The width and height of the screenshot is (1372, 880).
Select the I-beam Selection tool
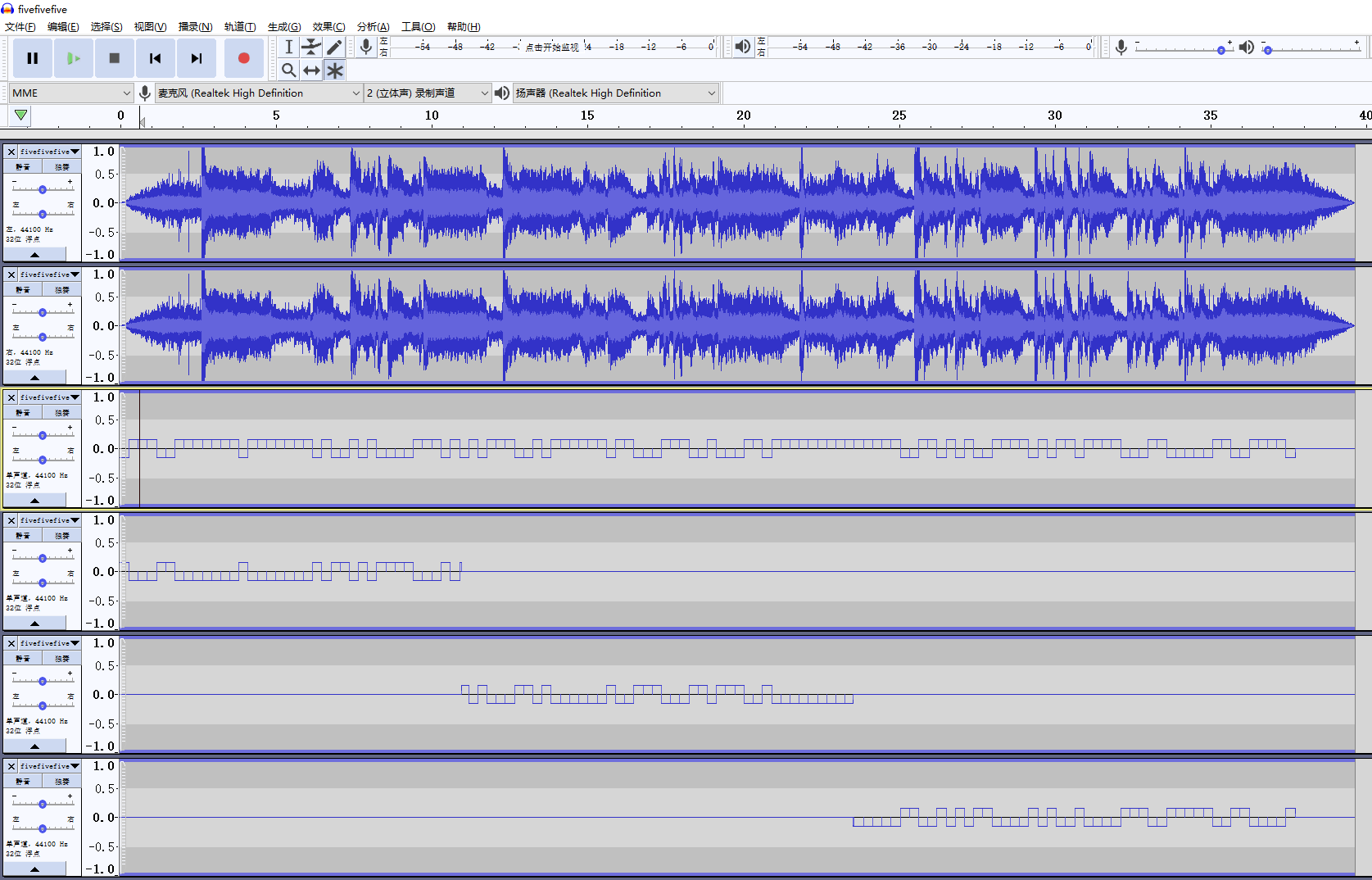(x=289, y=47)
